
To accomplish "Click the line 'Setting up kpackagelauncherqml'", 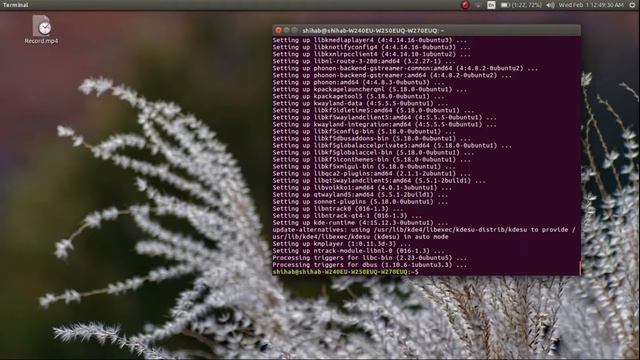I will (369, 89).
